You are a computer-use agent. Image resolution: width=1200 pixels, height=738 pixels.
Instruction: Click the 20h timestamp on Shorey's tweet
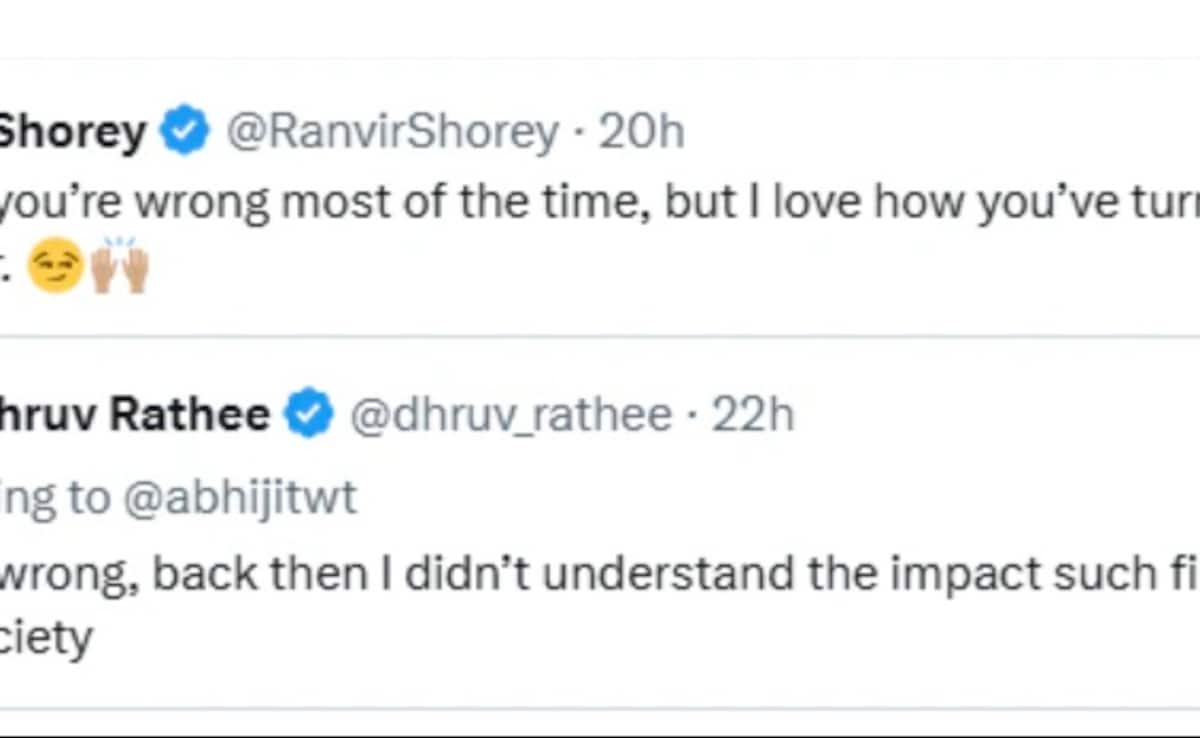(x=640, y=133)
